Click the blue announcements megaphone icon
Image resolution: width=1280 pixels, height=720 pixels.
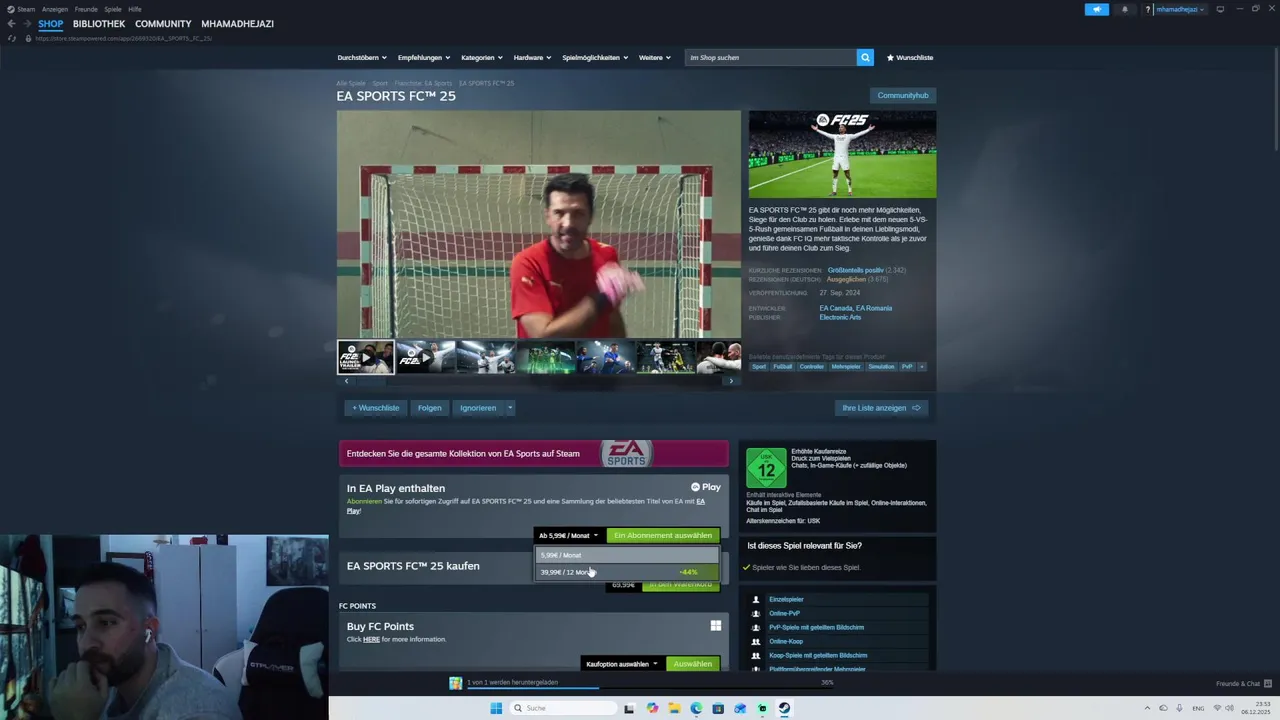[1097, 9]
